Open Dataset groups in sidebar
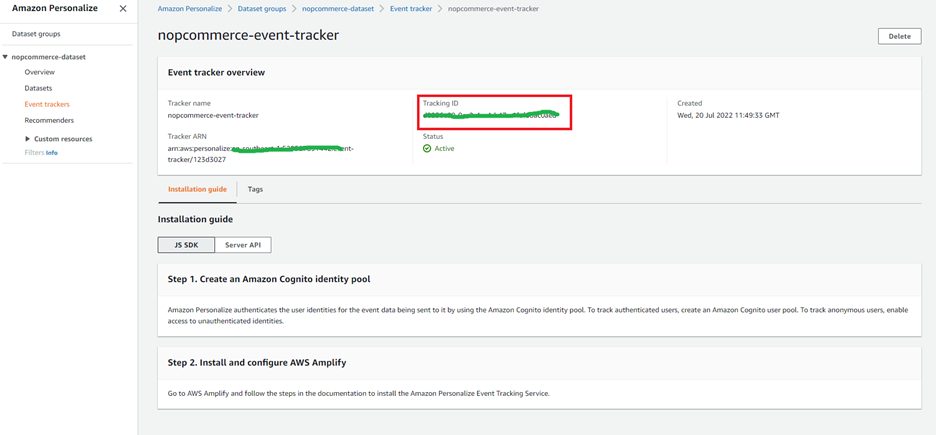The image size is (936, 435). (36, 34)
